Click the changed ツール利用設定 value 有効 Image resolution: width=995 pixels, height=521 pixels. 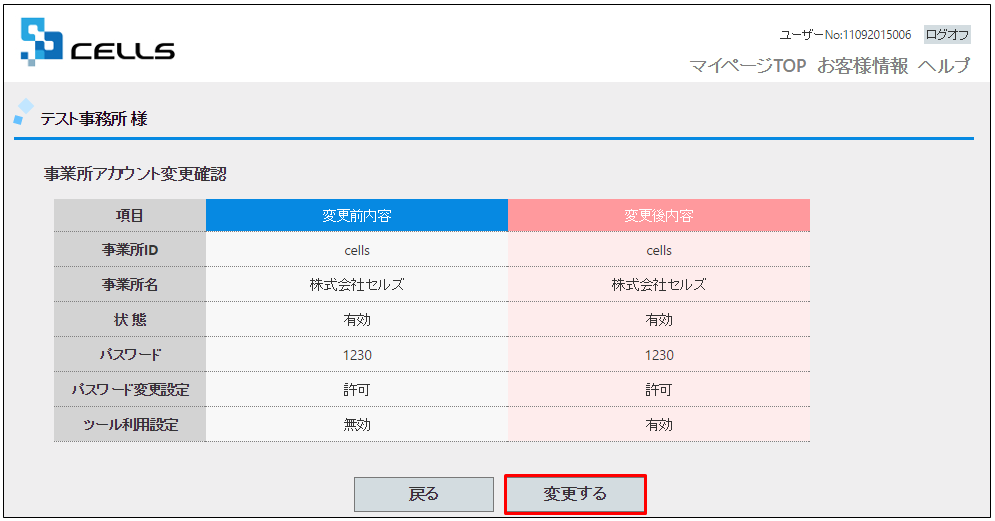pos(659,425)
